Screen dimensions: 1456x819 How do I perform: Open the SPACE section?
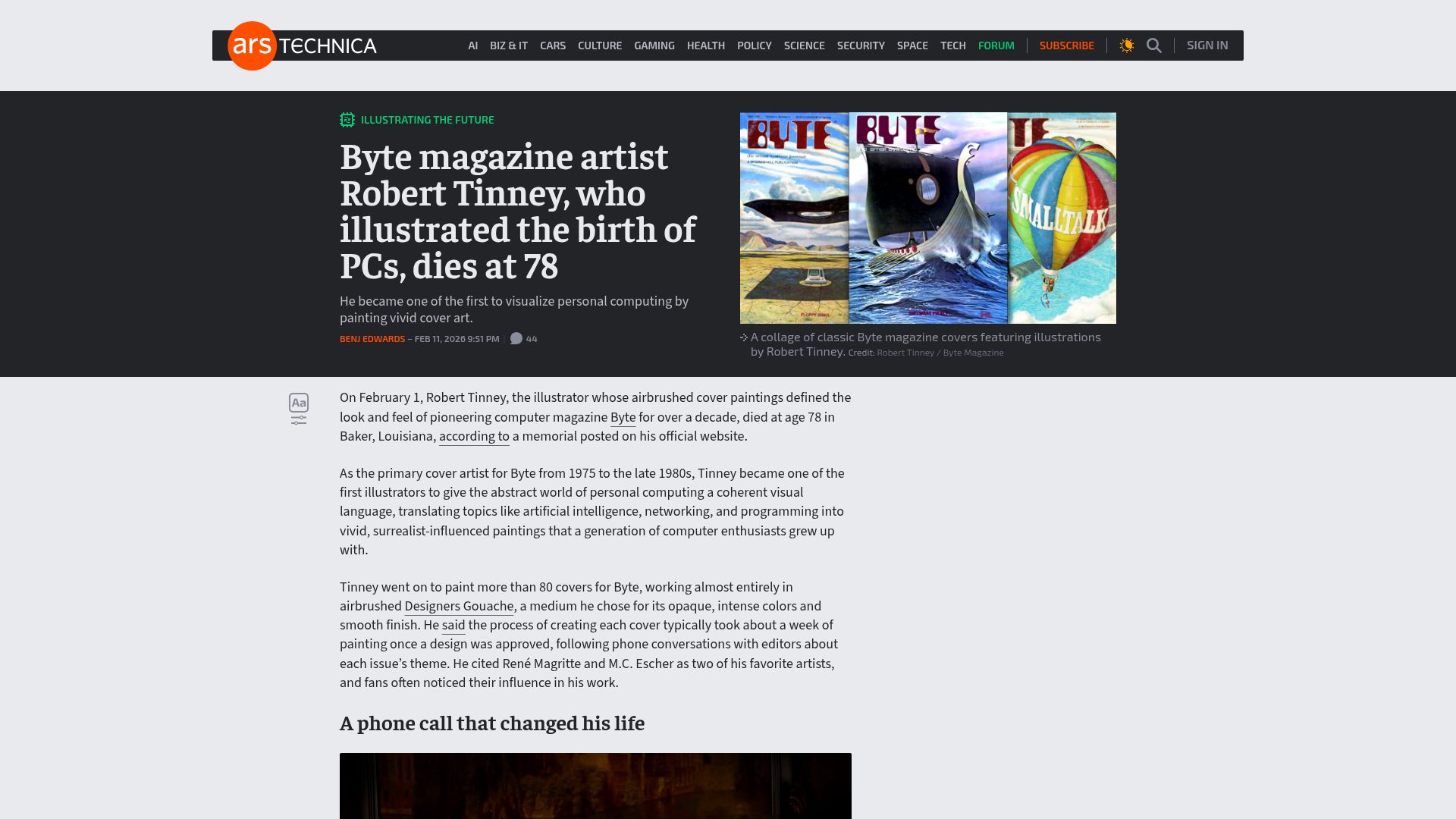912,45
